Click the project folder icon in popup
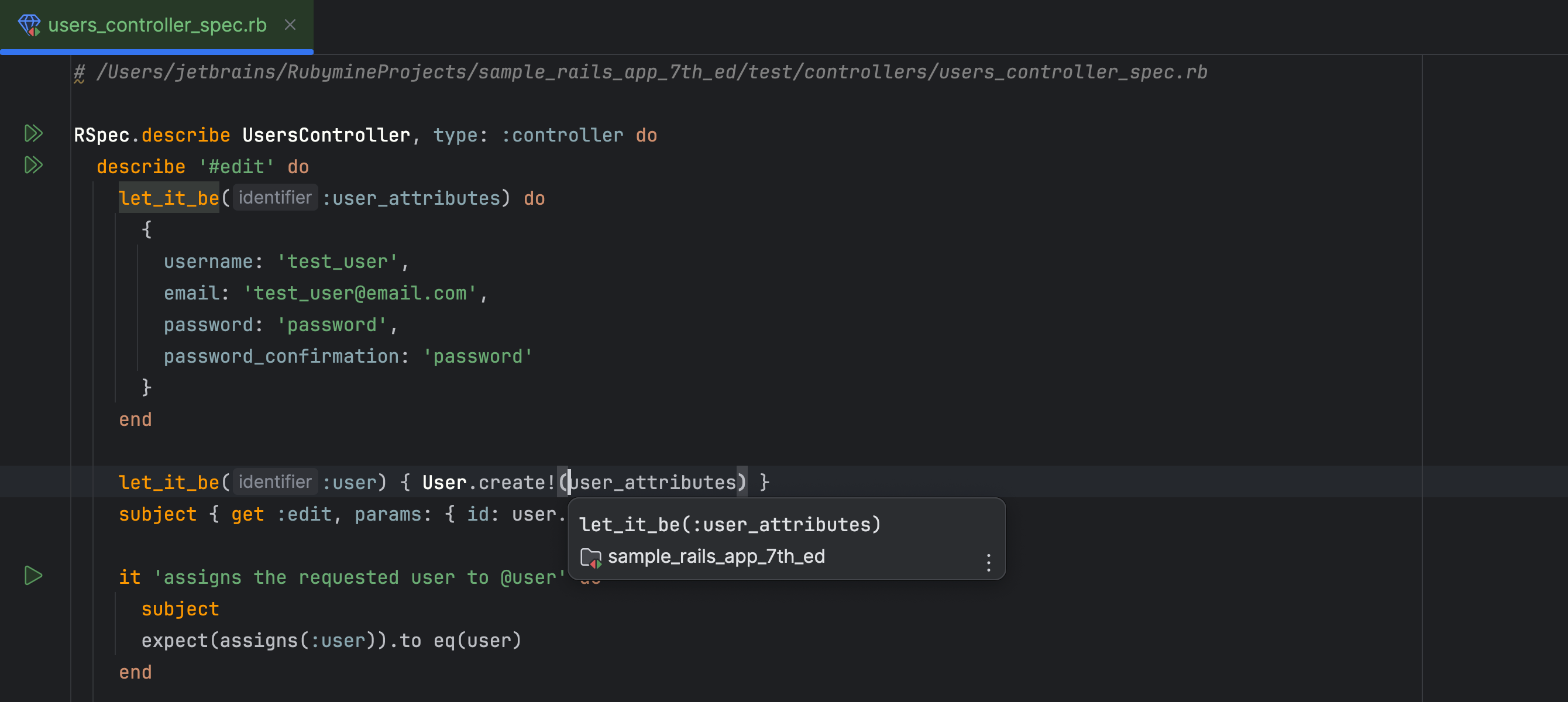 (x=590, y=557)
